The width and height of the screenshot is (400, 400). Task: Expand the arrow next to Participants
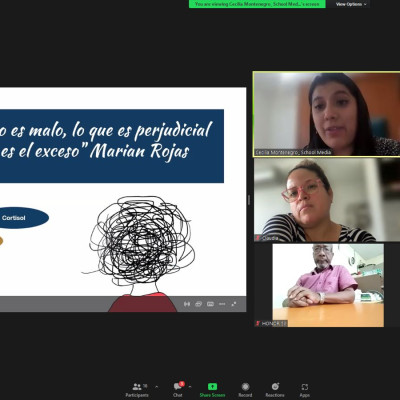click(157, 387)
